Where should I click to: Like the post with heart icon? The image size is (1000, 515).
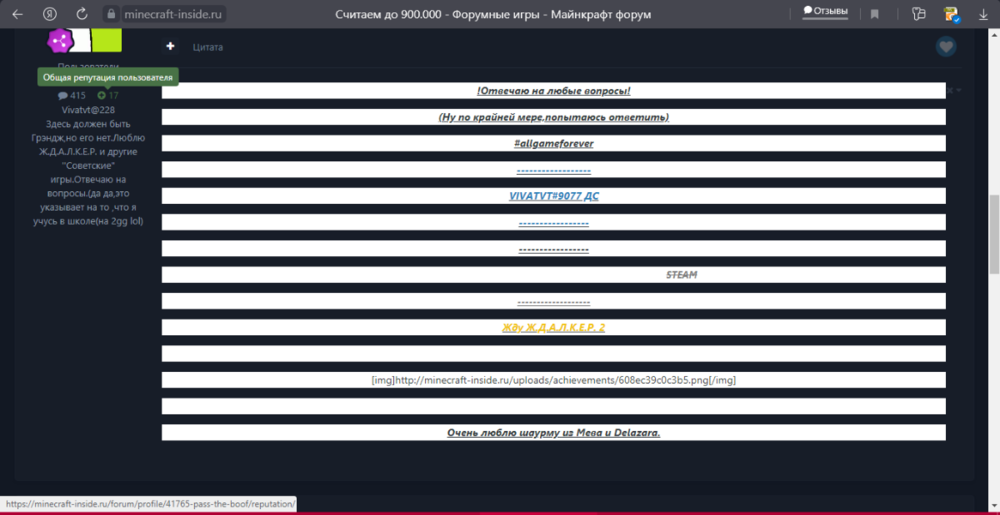[946, 47]
